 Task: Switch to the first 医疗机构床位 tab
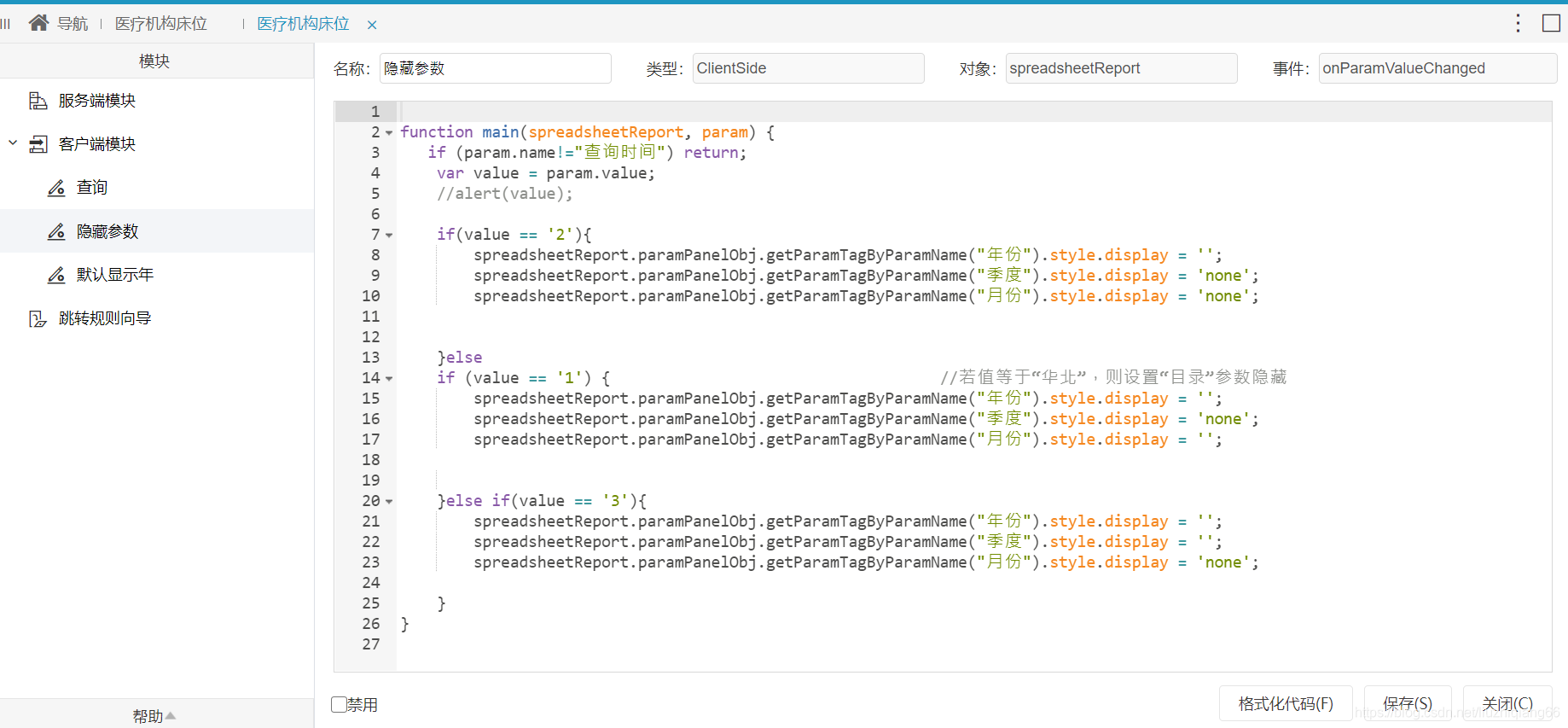tap(161, 24)
